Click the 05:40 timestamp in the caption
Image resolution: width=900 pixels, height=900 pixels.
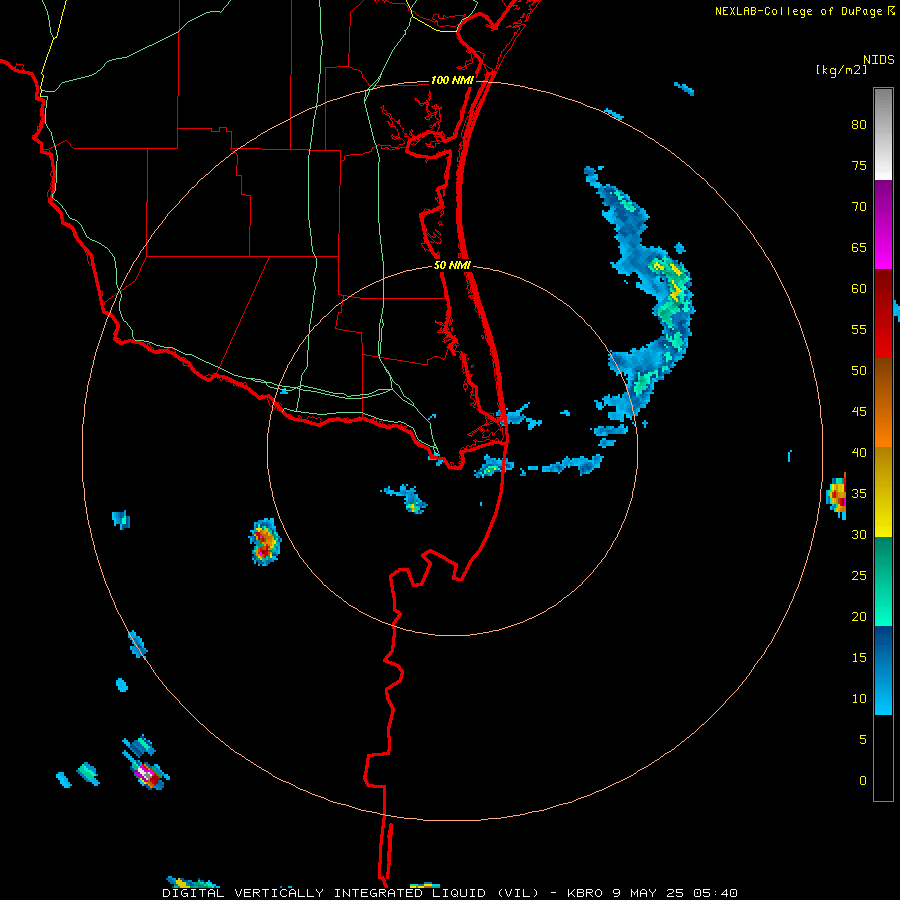tap(715, 893)
